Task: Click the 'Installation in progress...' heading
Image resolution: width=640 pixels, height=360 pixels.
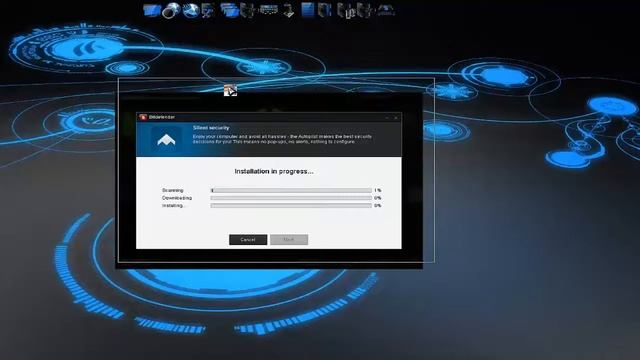Action: click(x=274, y=171)
